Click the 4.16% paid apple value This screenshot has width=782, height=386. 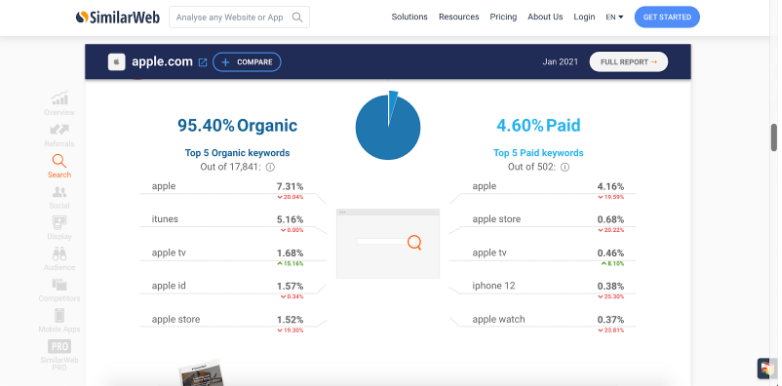click(x=610, y=187)
